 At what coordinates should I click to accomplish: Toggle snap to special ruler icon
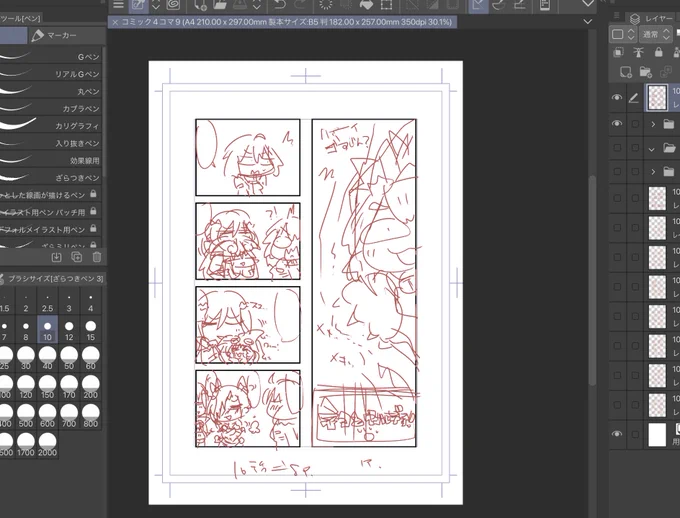pos(500,5)
